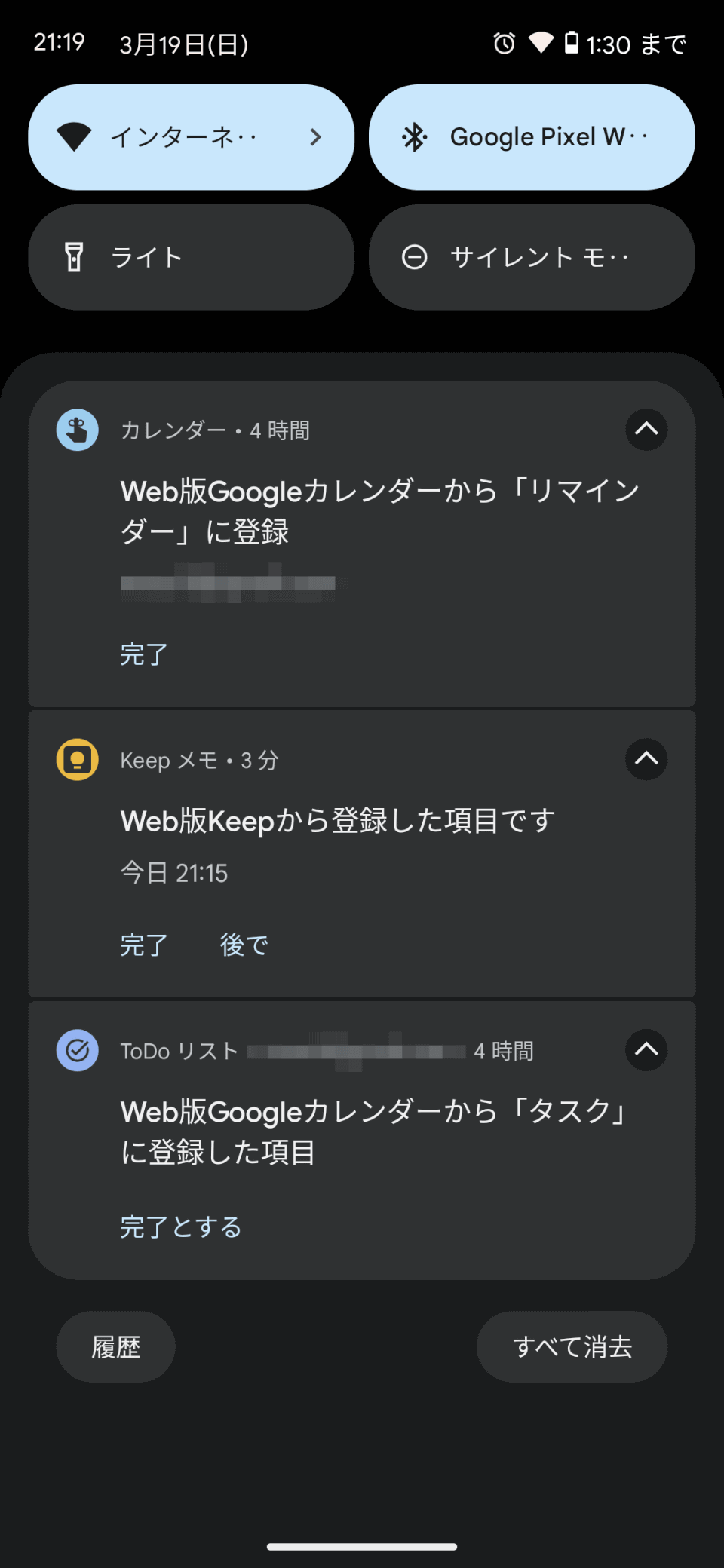Tap 後で on the Keep notification
Image resolution: width=724 pixels, height=1568 pixels.
click(244, 945)
